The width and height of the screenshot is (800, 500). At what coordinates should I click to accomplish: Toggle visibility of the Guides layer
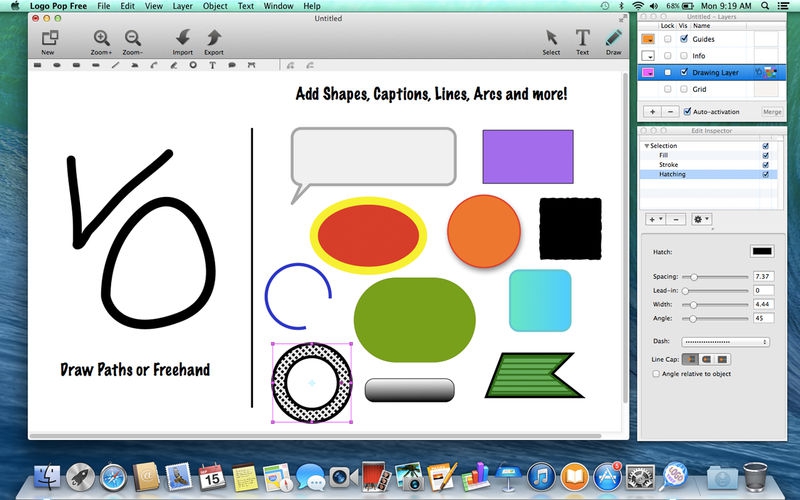683,39
